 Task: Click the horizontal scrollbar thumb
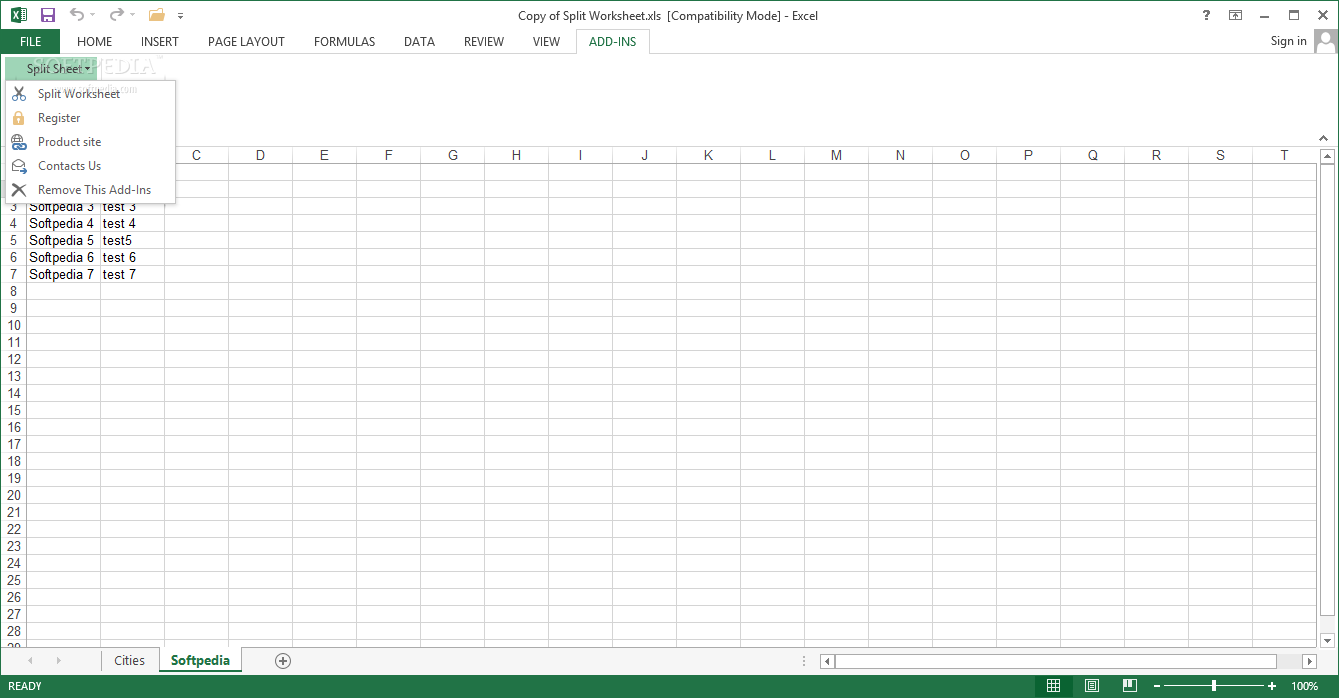click(x=1056, y=661)
